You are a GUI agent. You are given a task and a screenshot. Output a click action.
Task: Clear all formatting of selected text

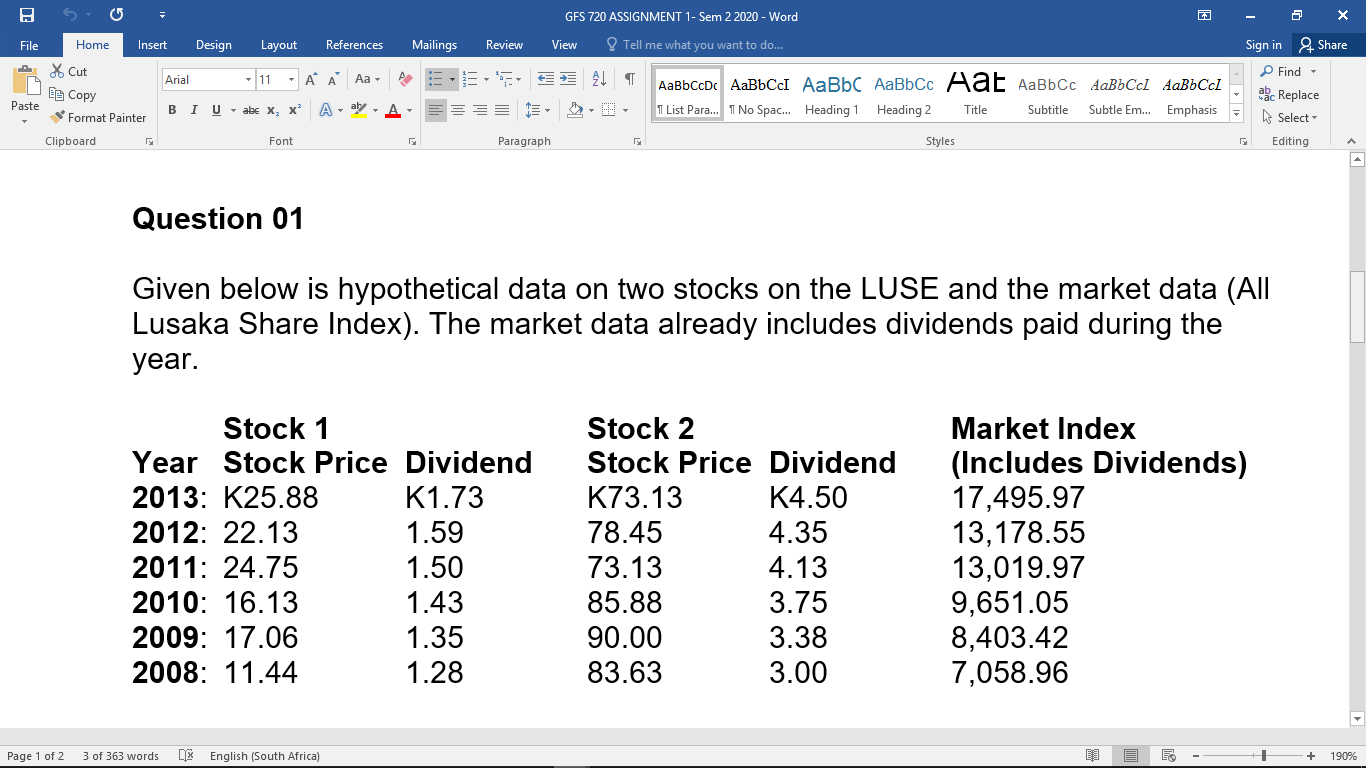tap(404, 78)
